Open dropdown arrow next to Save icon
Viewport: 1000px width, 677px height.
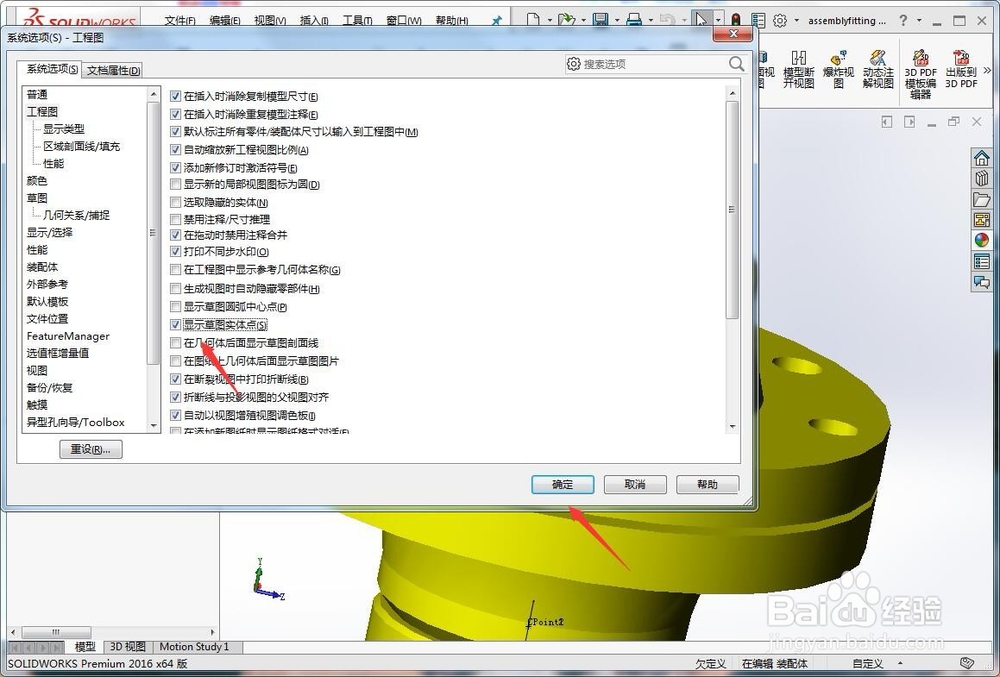pos(617,20)
